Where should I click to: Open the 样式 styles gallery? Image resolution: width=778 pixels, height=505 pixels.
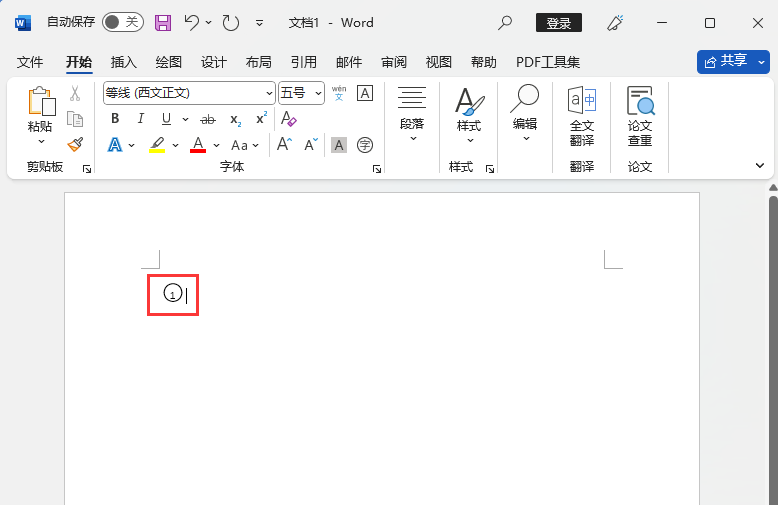pos(469,115)
